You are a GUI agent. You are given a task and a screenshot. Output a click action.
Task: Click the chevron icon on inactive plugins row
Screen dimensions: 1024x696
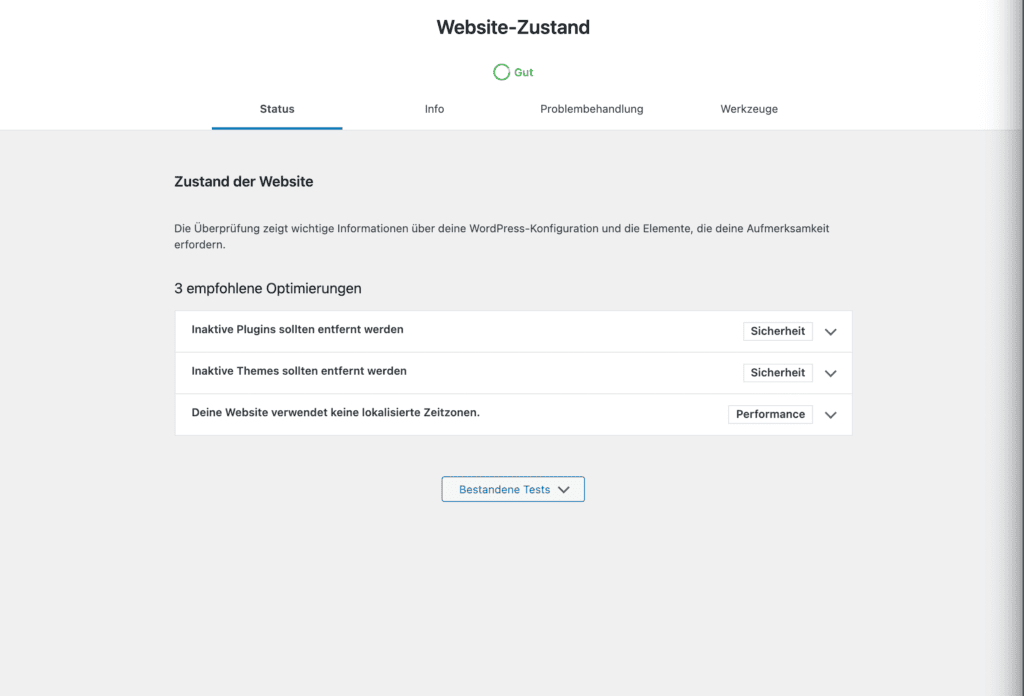tap(830, 331)
